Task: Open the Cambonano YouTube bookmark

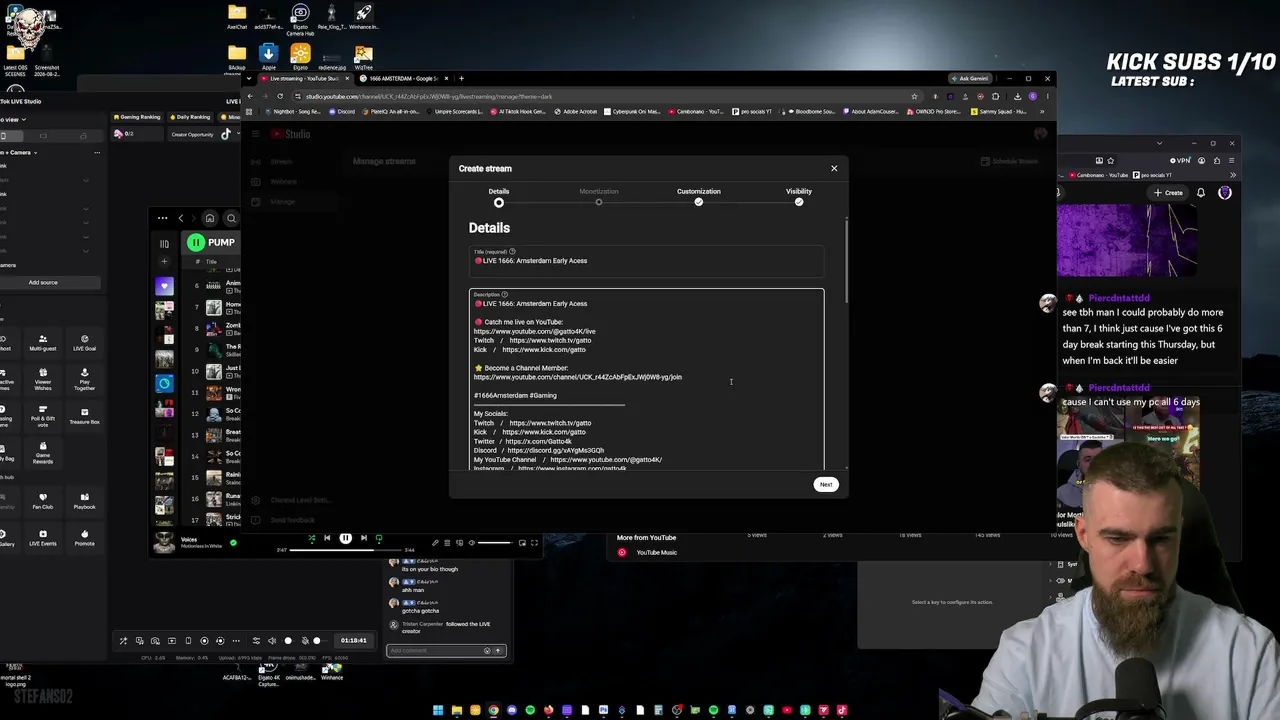Action: 698,111
